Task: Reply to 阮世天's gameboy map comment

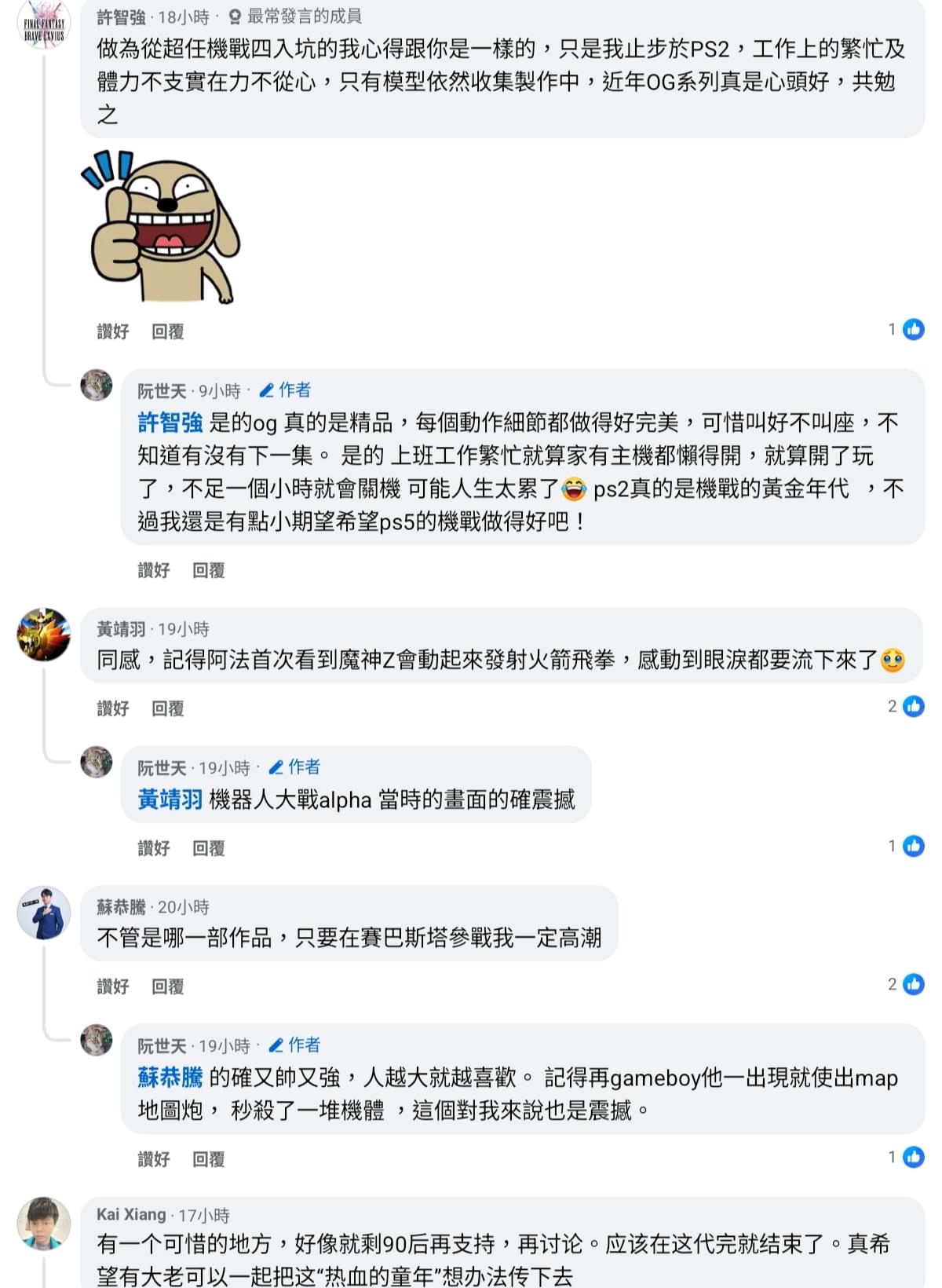Action: click(208, 1159)
